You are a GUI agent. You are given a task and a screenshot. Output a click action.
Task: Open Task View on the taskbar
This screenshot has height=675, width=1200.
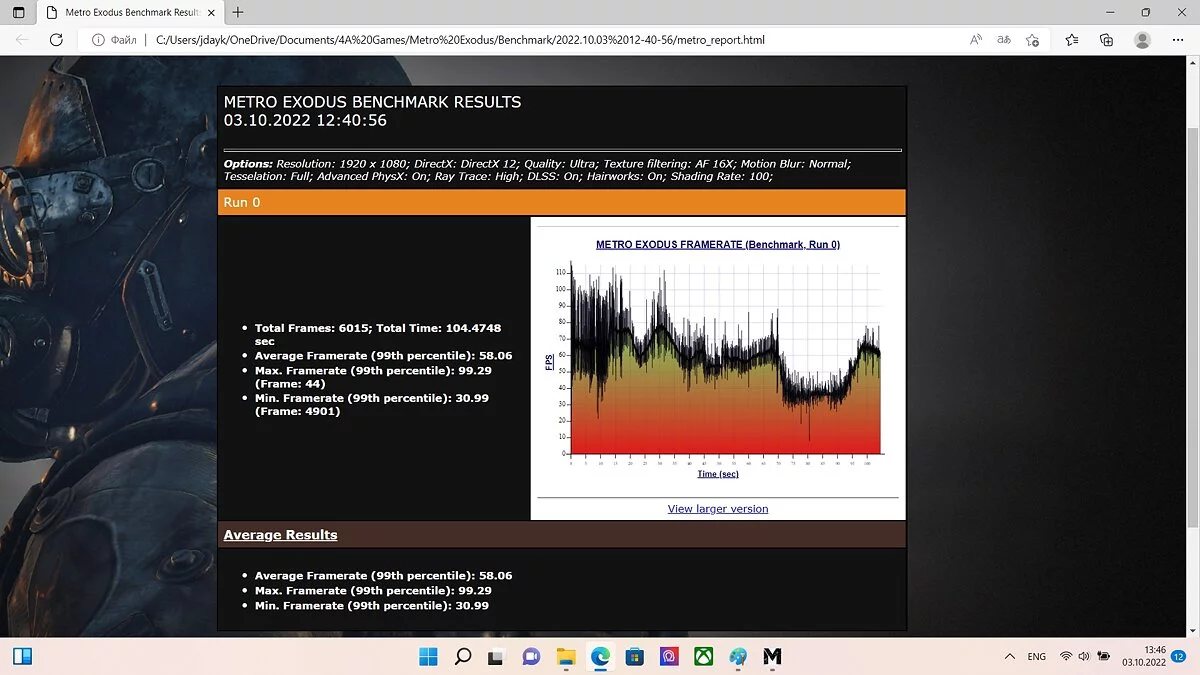pyautogui.click(x=497, y=657)
